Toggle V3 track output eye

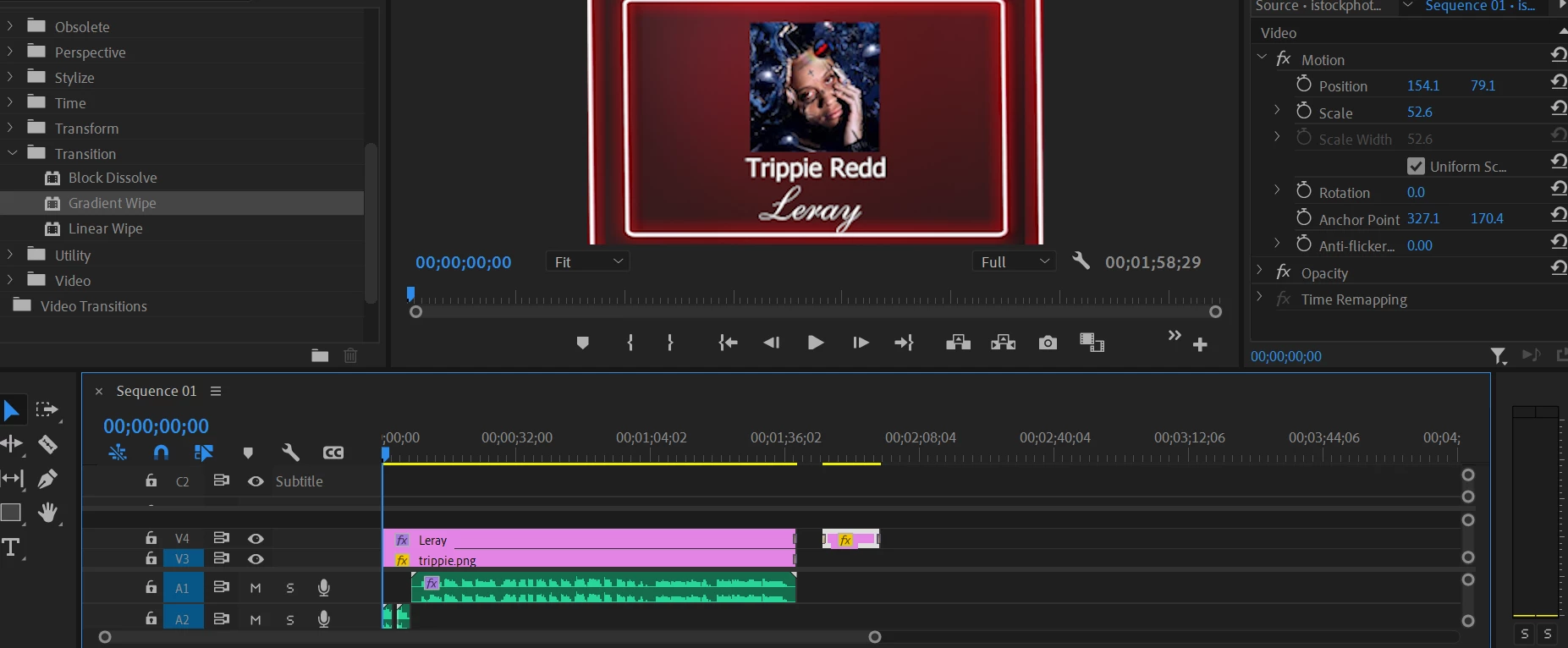click(256, 559)
